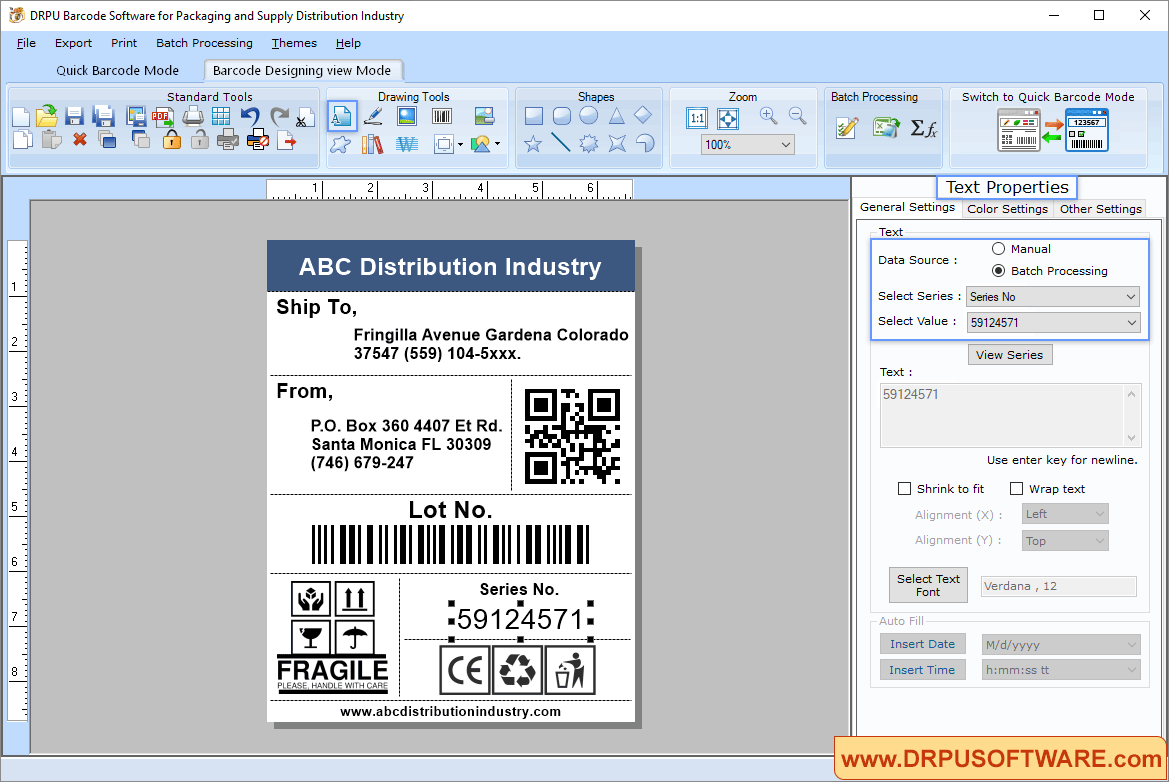Lock the selected object (gold padlock)
The height and width of the screenshot is (782, 1169).
coord(171,139)
